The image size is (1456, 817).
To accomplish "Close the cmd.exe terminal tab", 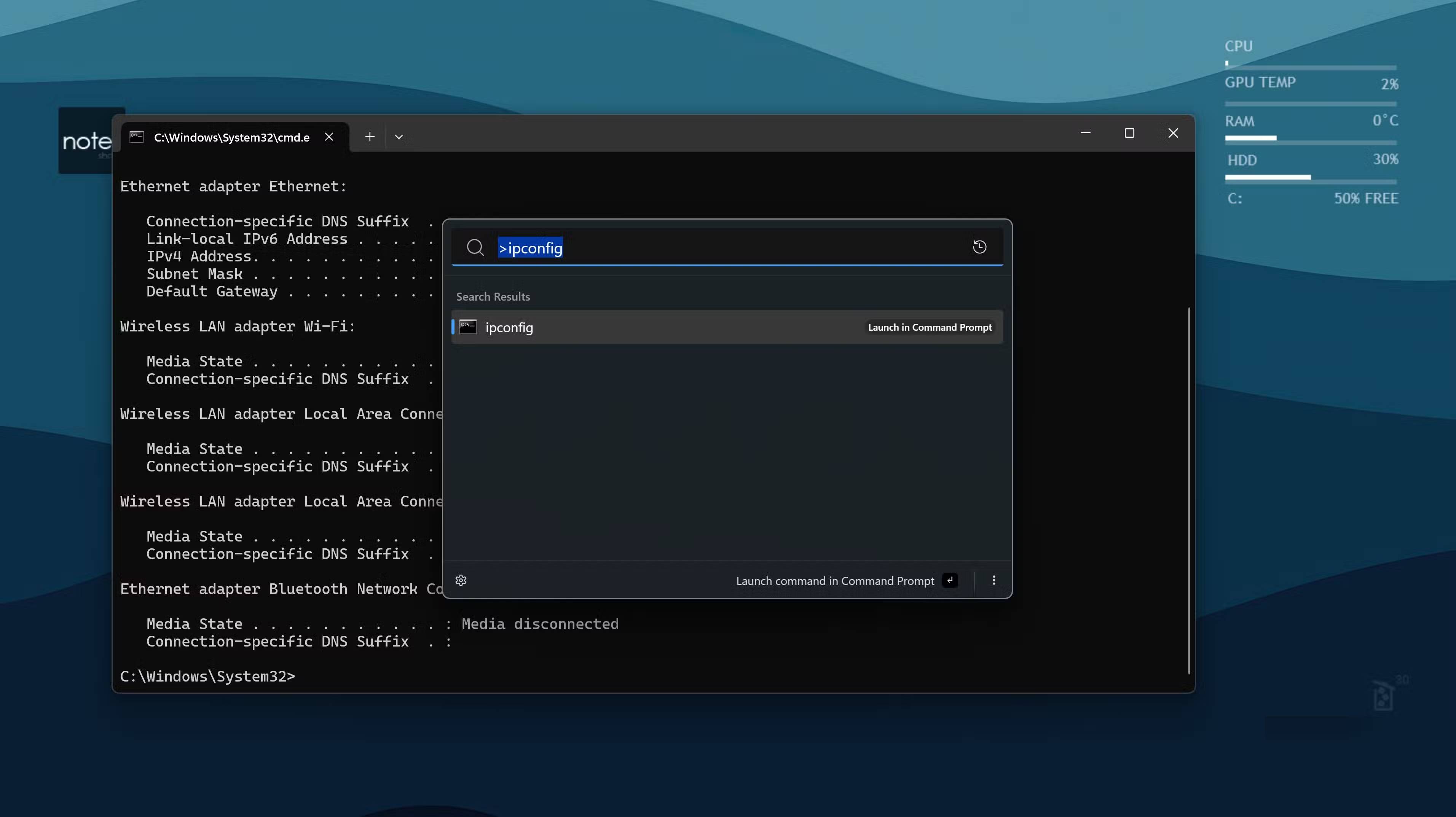I will click(329, 137).
